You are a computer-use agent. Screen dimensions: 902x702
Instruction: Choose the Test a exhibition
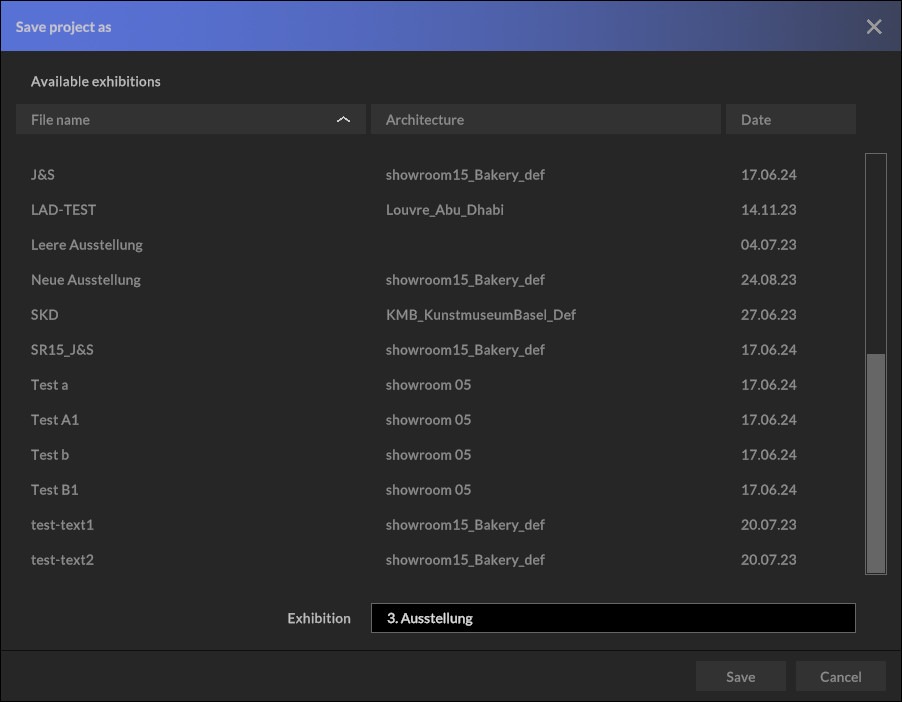click(x=50, y=385)
